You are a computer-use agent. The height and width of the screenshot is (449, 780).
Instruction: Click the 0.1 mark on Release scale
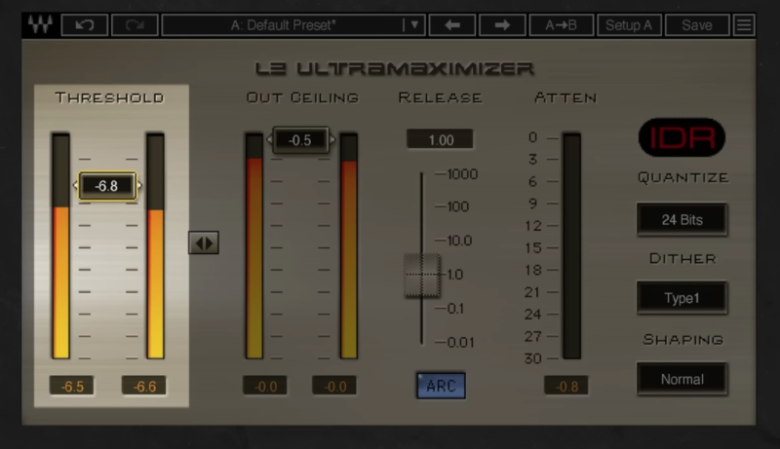click(455, 309)
